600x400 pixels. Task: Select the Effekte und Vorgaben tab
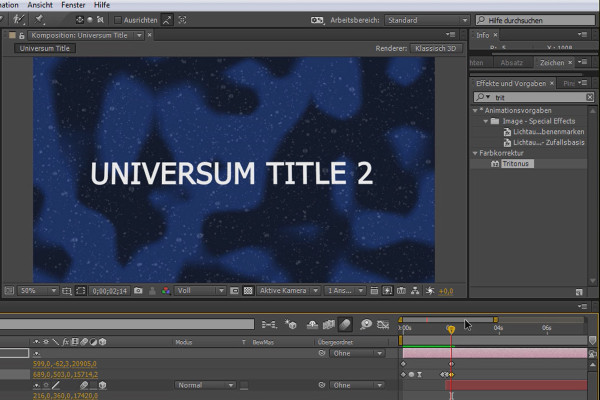point(511,83)
